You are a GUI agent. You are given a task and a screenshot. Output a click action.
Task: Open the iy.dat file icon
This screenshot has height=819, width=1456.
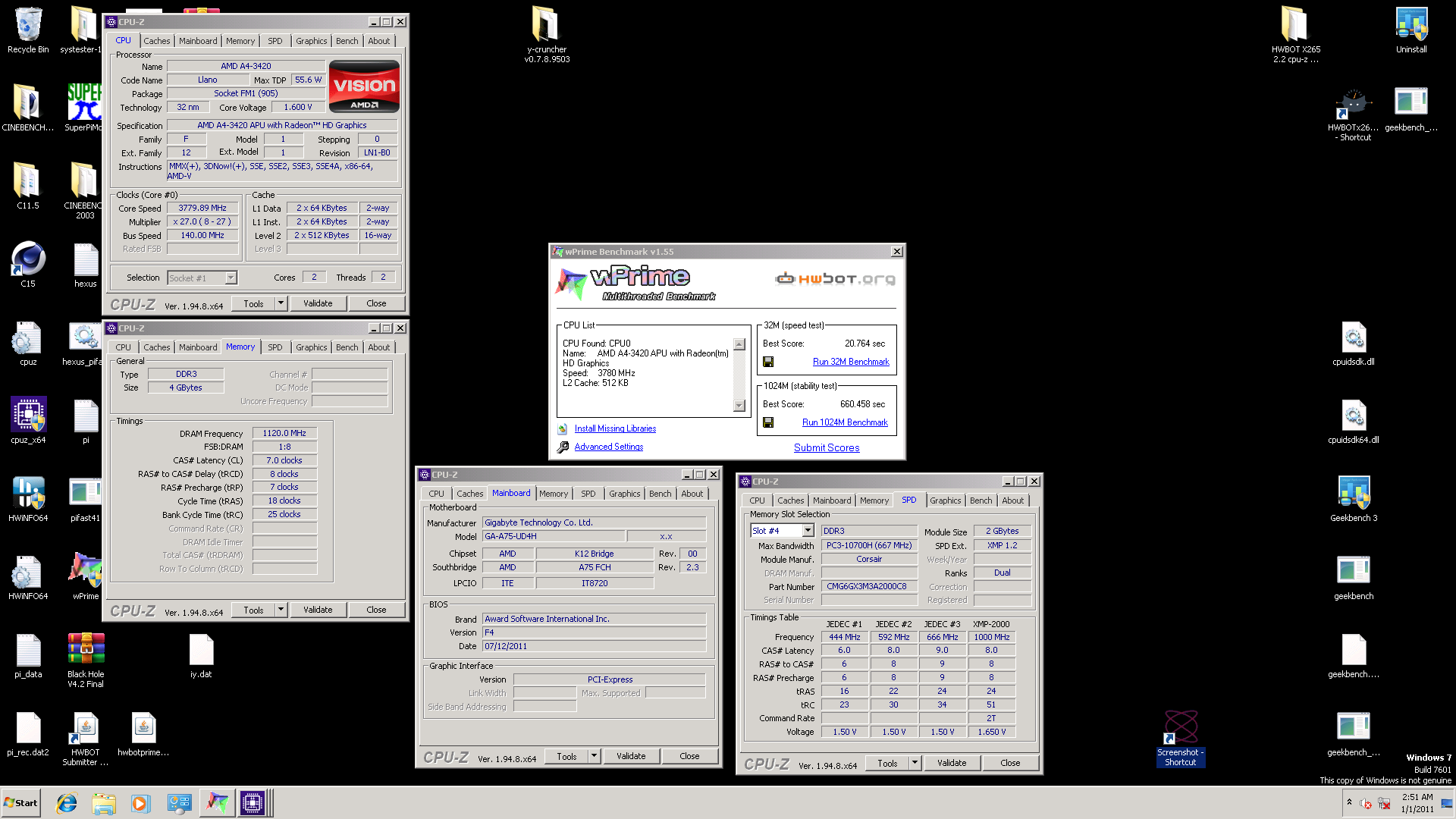point(201,655)
